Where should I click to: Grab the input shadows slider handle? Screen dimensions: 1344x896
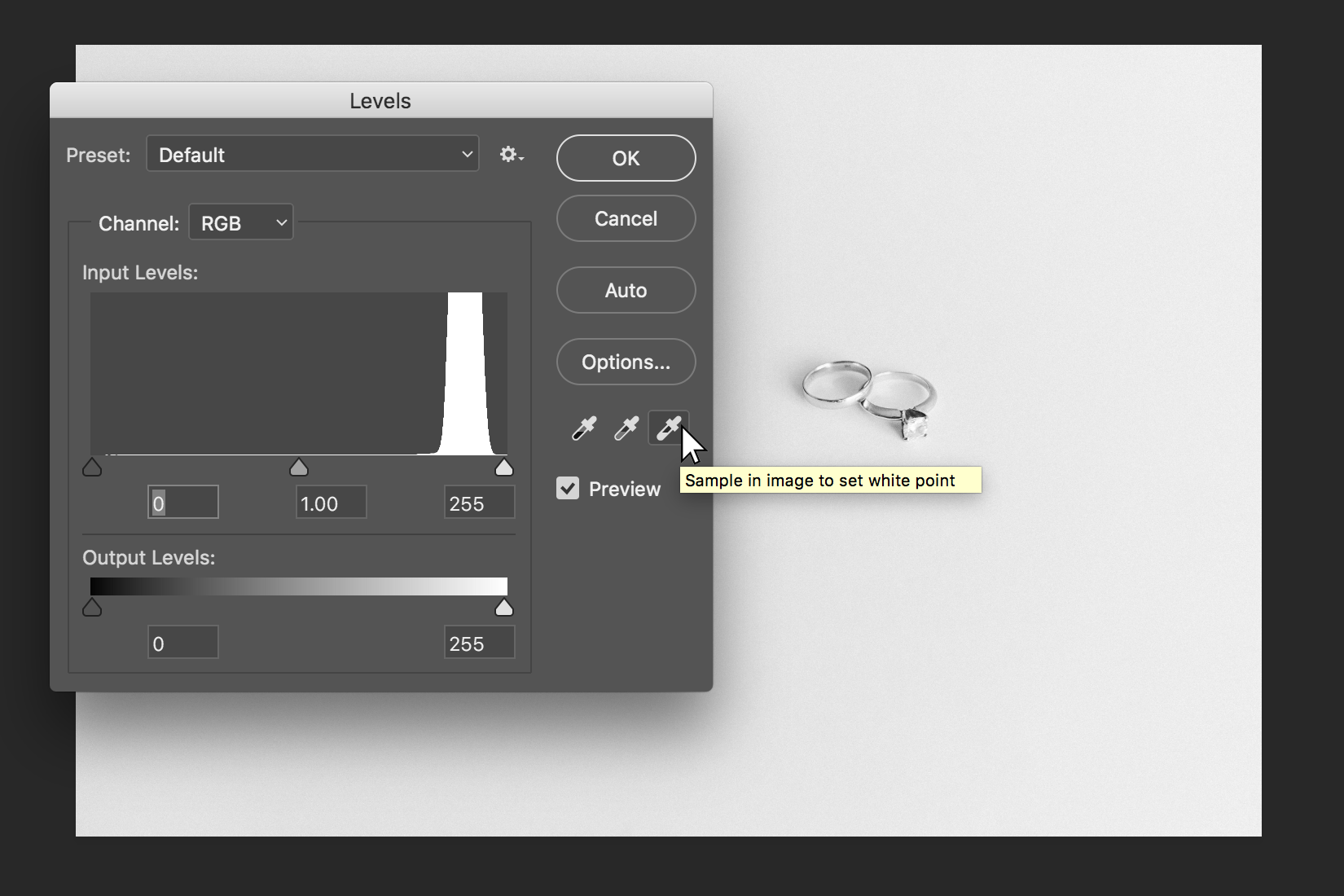pos(92,468)
